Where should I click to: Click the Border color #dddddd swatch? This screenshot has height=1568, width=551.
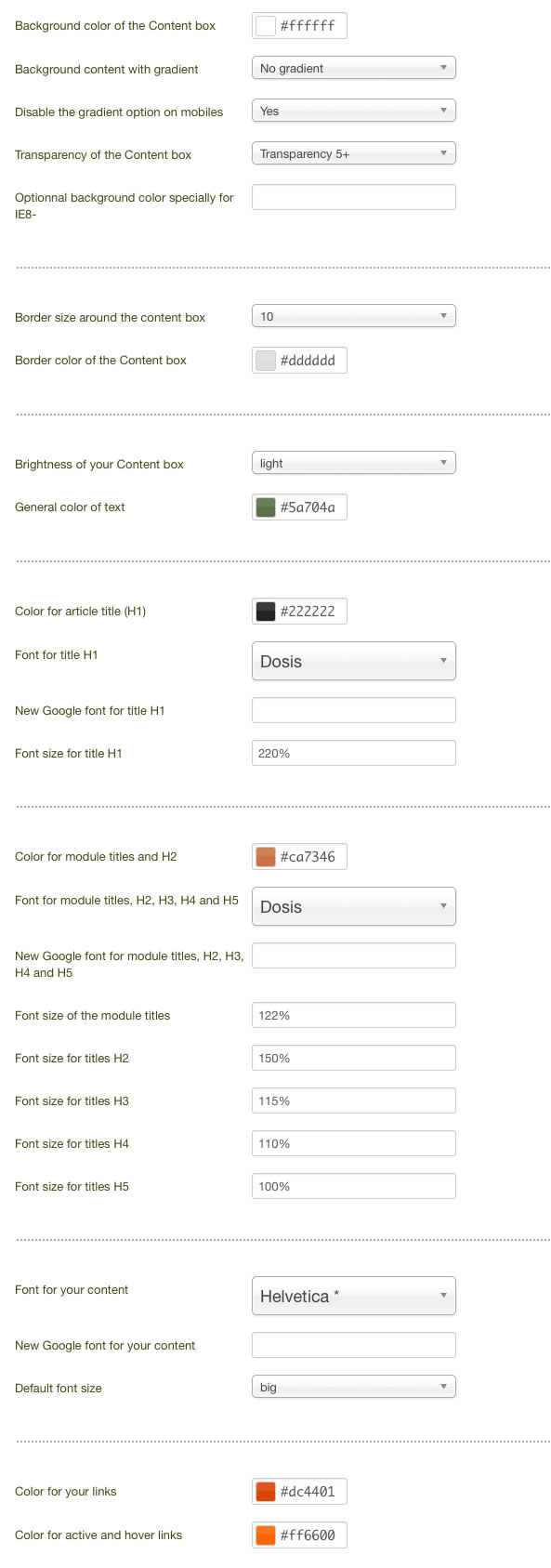click(x=266, y=361)
